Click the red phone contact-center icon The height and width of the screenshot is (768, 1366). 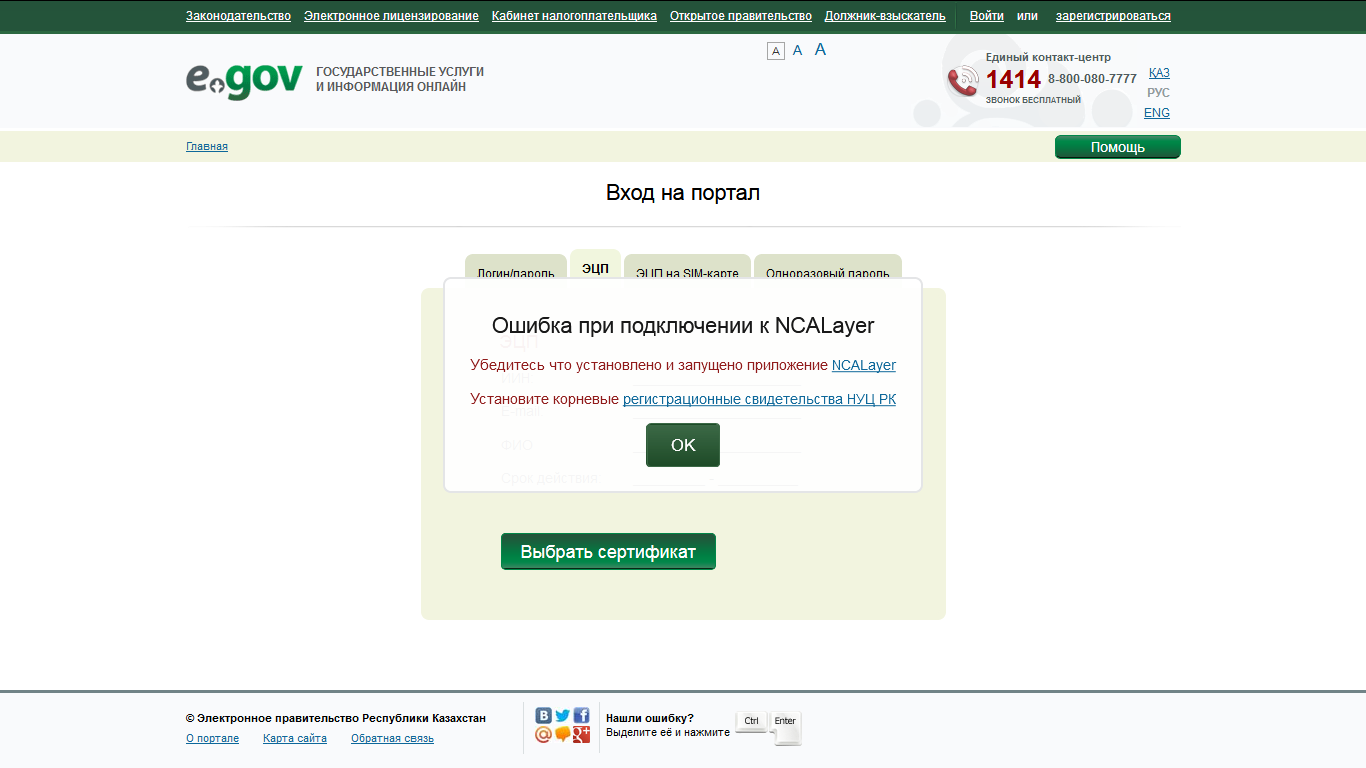963,80
